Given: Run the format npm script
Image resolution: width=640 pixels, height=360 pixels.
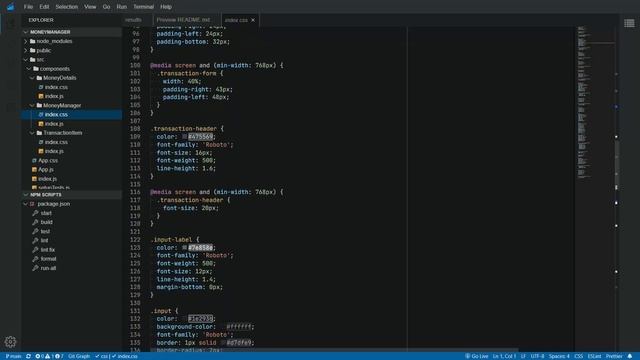Looking at the screenshot, I should pyautogui.click(x=48, y=259).
